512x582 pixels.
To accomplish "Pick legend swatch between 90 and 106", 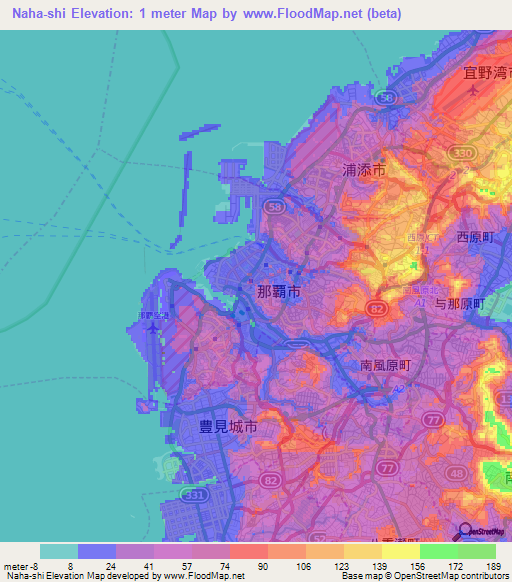I will [x=287, y=552].
